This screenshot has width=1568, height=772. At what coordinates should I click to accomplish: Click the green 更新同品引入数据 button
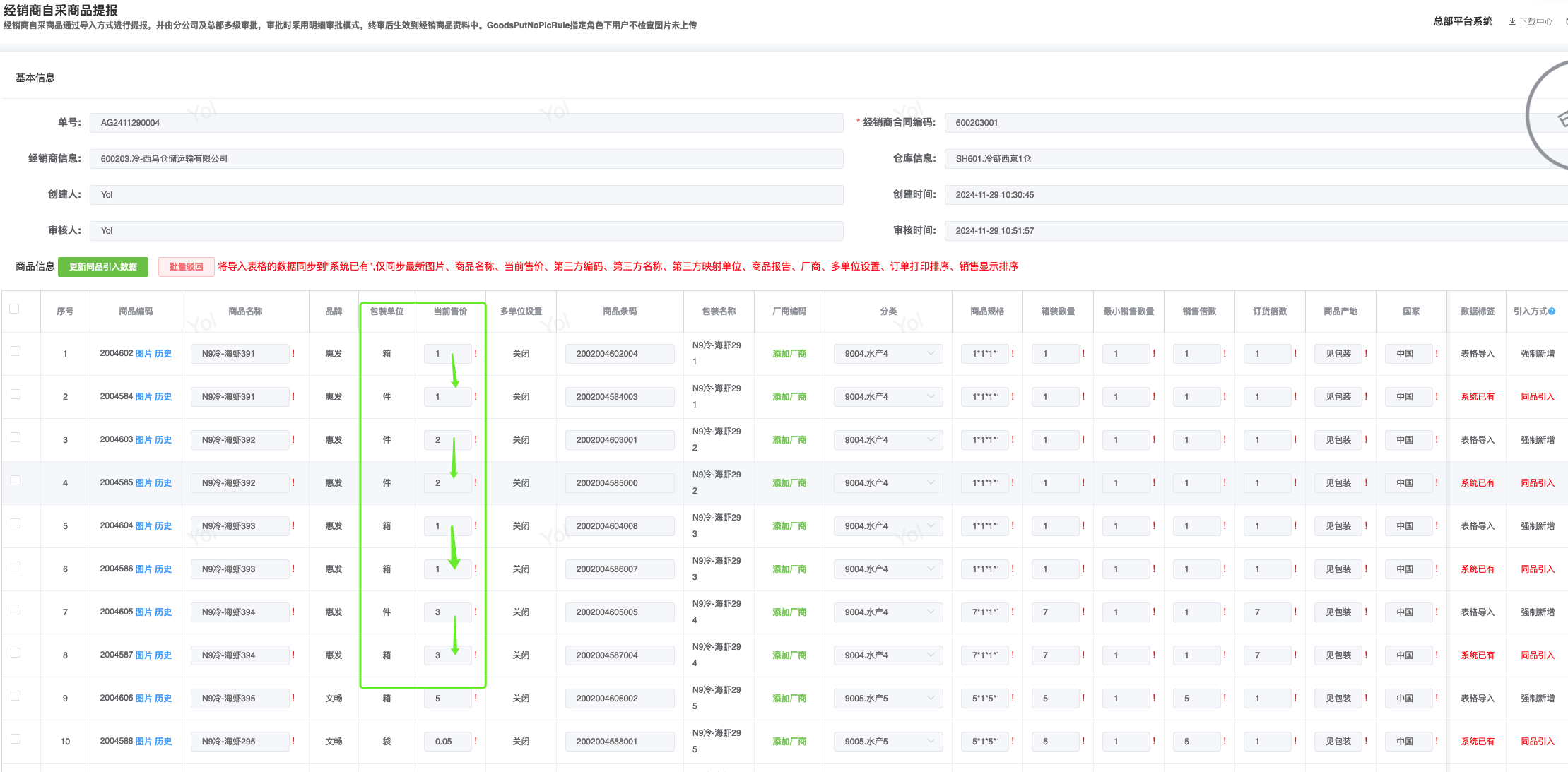(x=103, y=267)
